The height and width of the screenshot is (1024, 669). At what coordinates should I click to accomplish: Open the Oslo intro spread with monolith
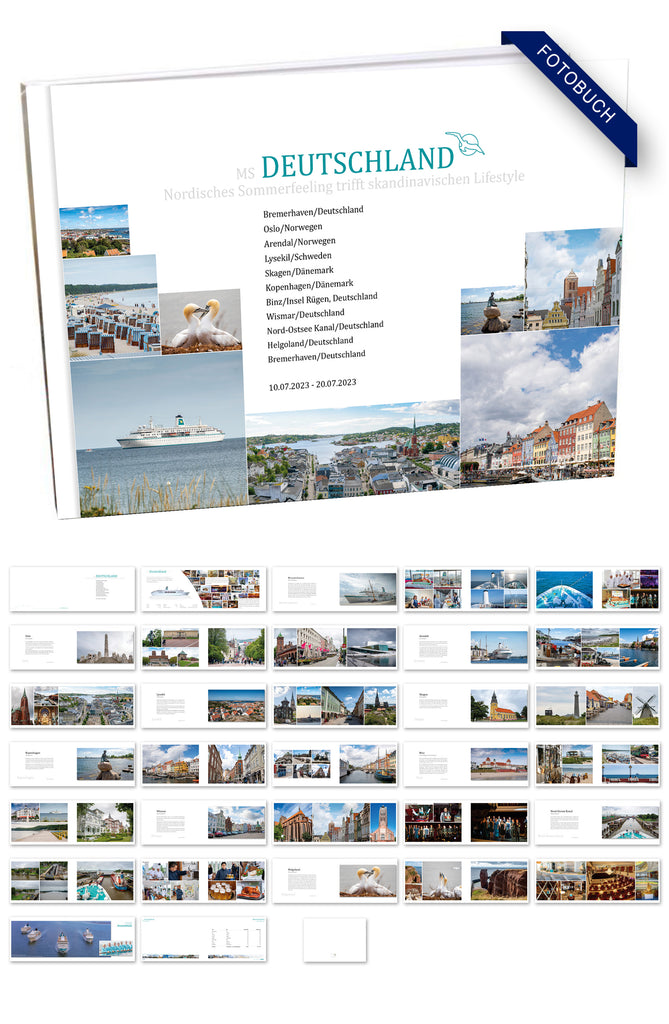coord(73,647)
